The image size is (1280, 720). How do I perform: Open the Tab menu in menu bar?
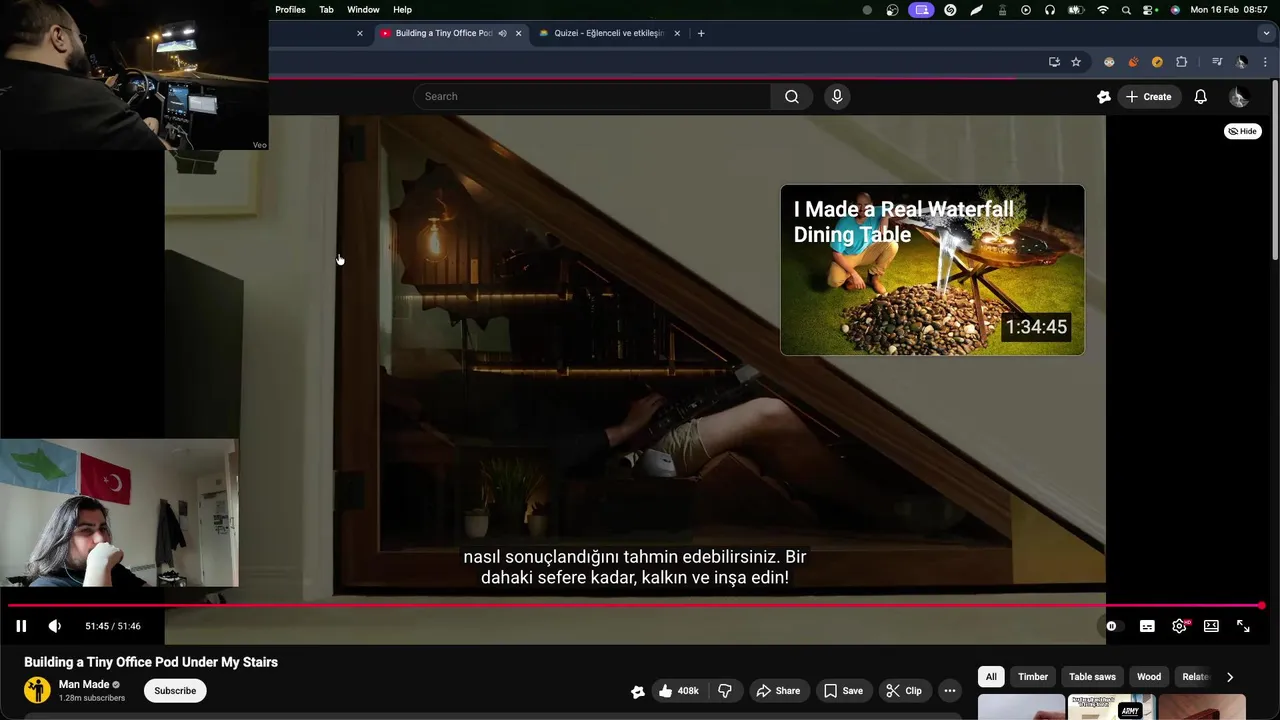326,10
